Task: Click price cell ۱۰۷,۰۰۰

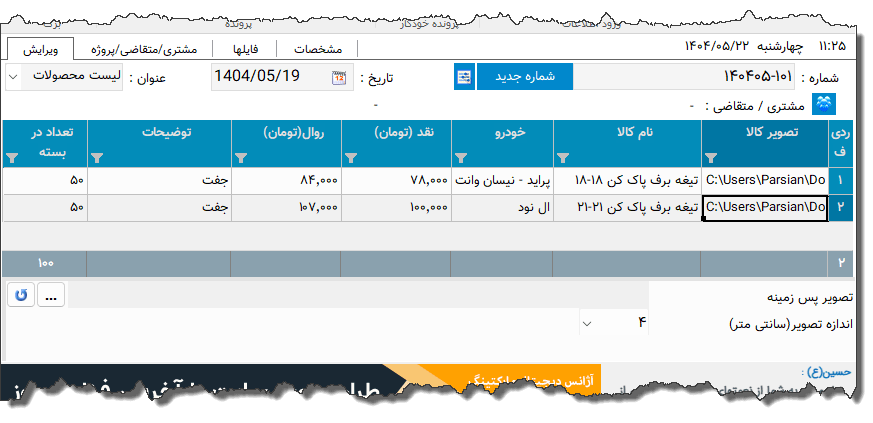Action: pyautogui.click(x=286, y=208)
